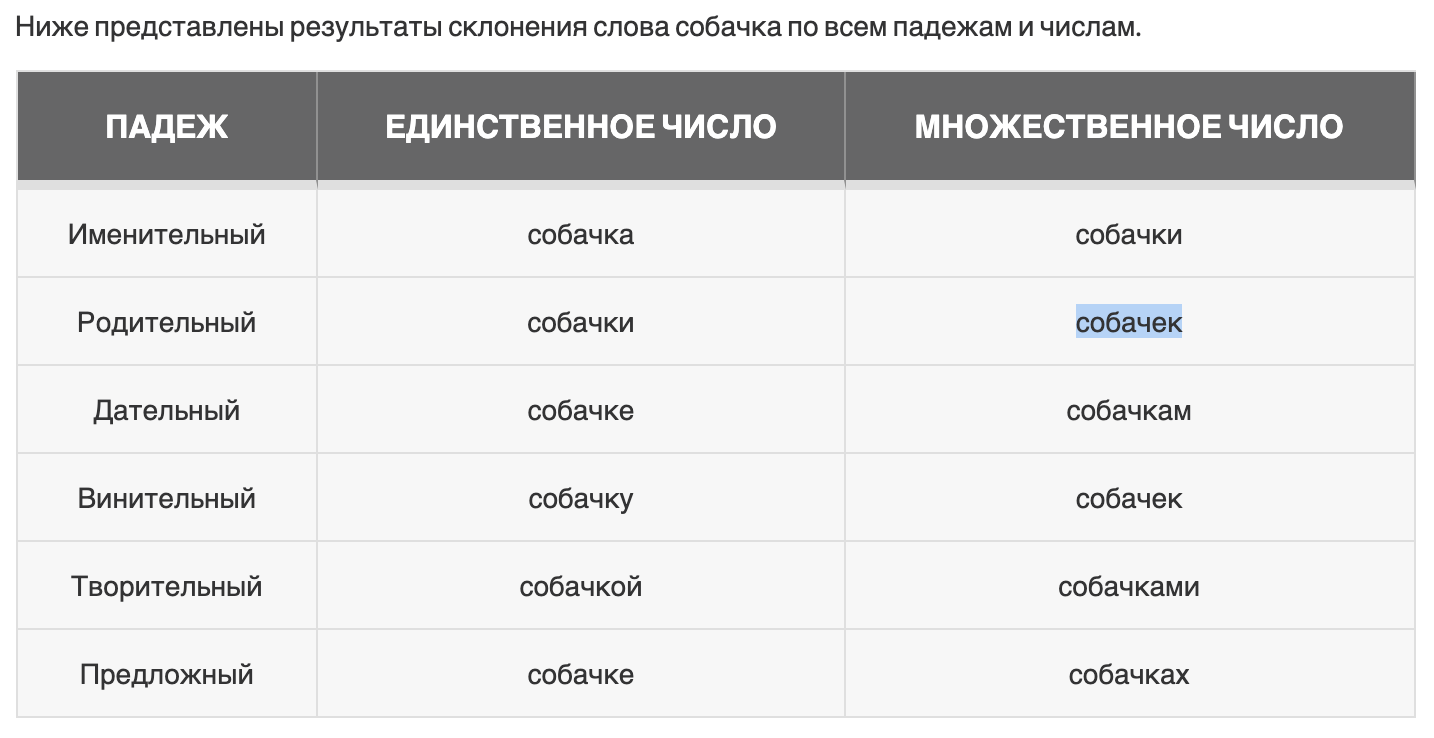Click the ПАДЕЖ column header
Image resolution: width=1434 pixels, height=738 pixels.
click(x=167, y=127)
